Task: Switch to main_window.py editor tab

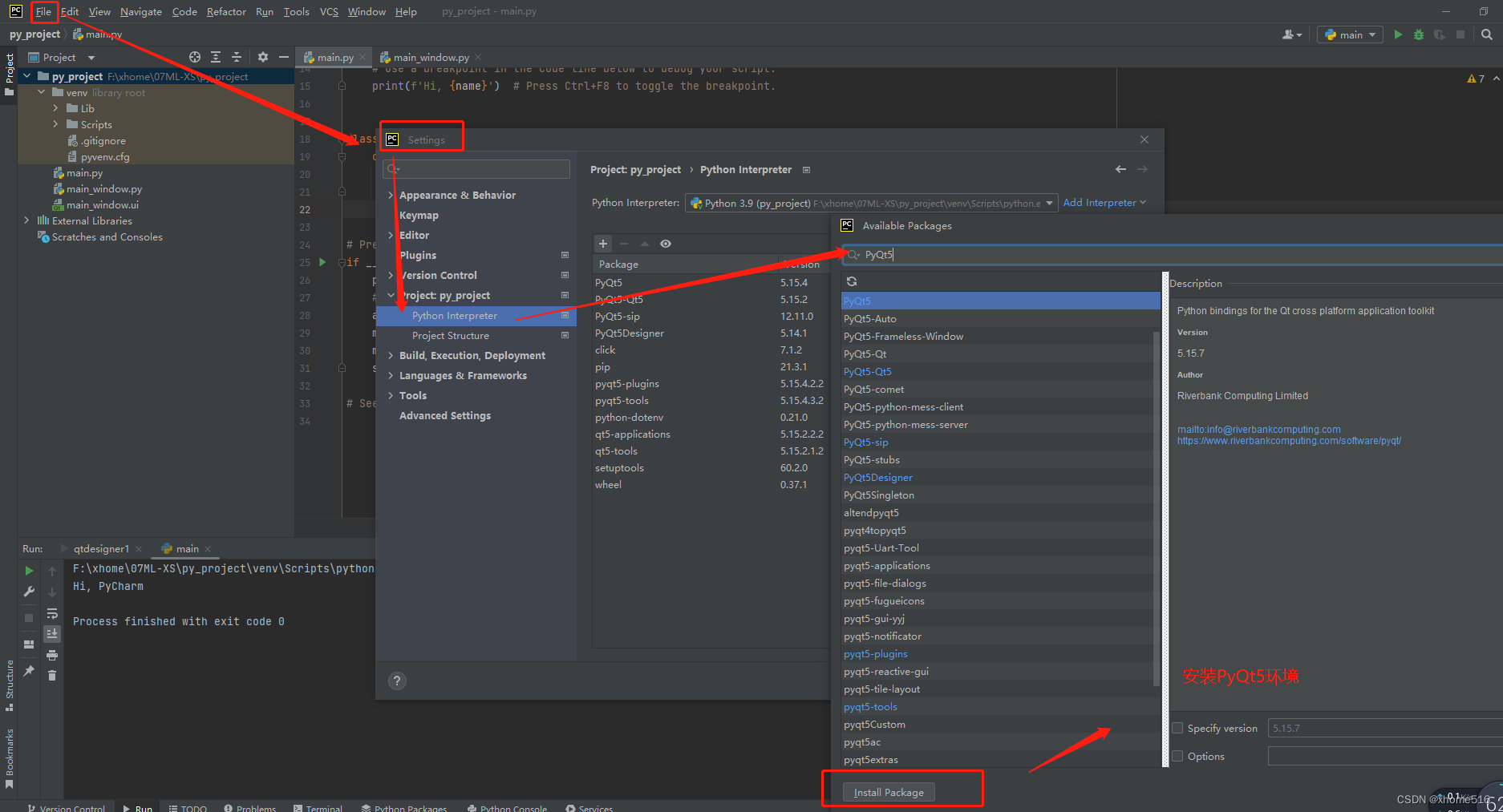Action: (x=431, y=57)
